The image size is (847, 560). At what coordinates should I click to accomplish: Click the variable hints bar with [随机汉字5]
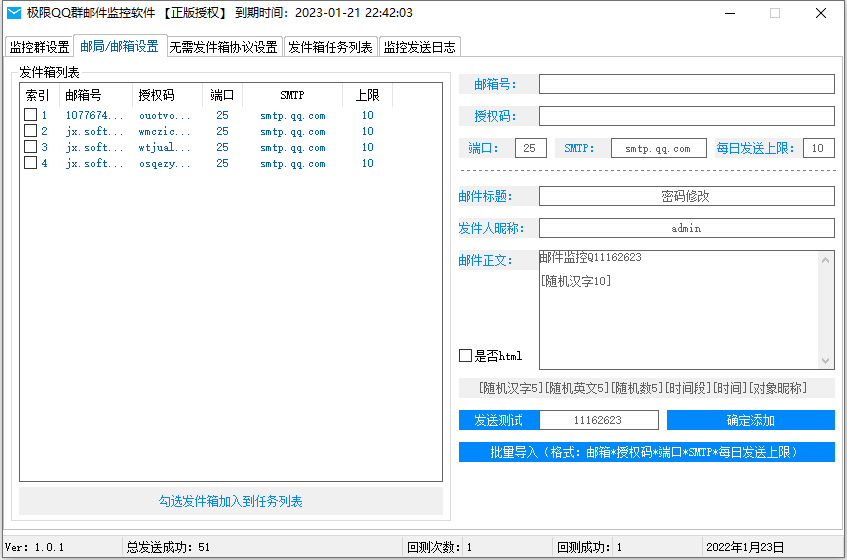[x=647, y=388]
